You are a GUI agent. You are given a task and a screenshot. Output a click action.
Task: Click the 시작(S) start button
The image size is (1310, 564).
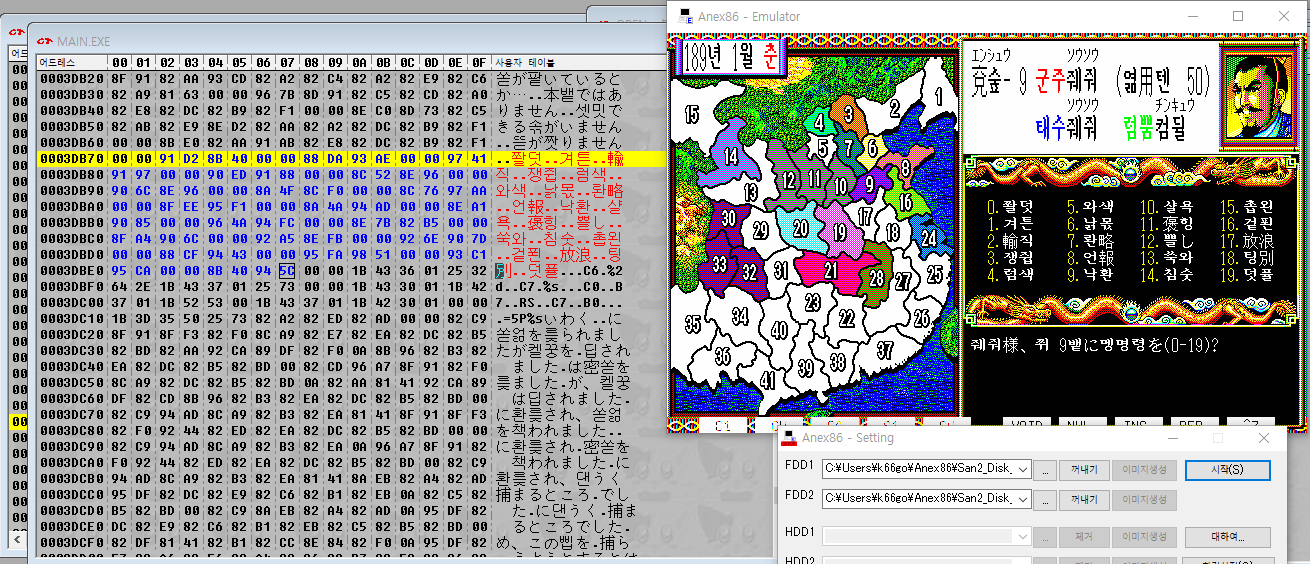pyautogui.click(x=1227, y=470)
